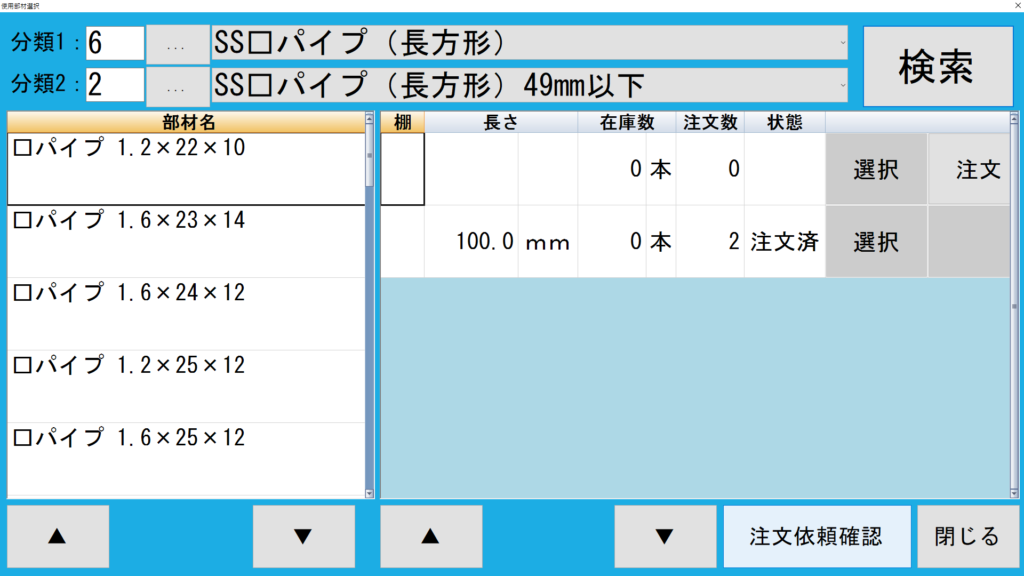Image resolution: width=1024 pixels, height=576 pixels.
Task: Click the 分類1 number input field
Action: (115, 43)
